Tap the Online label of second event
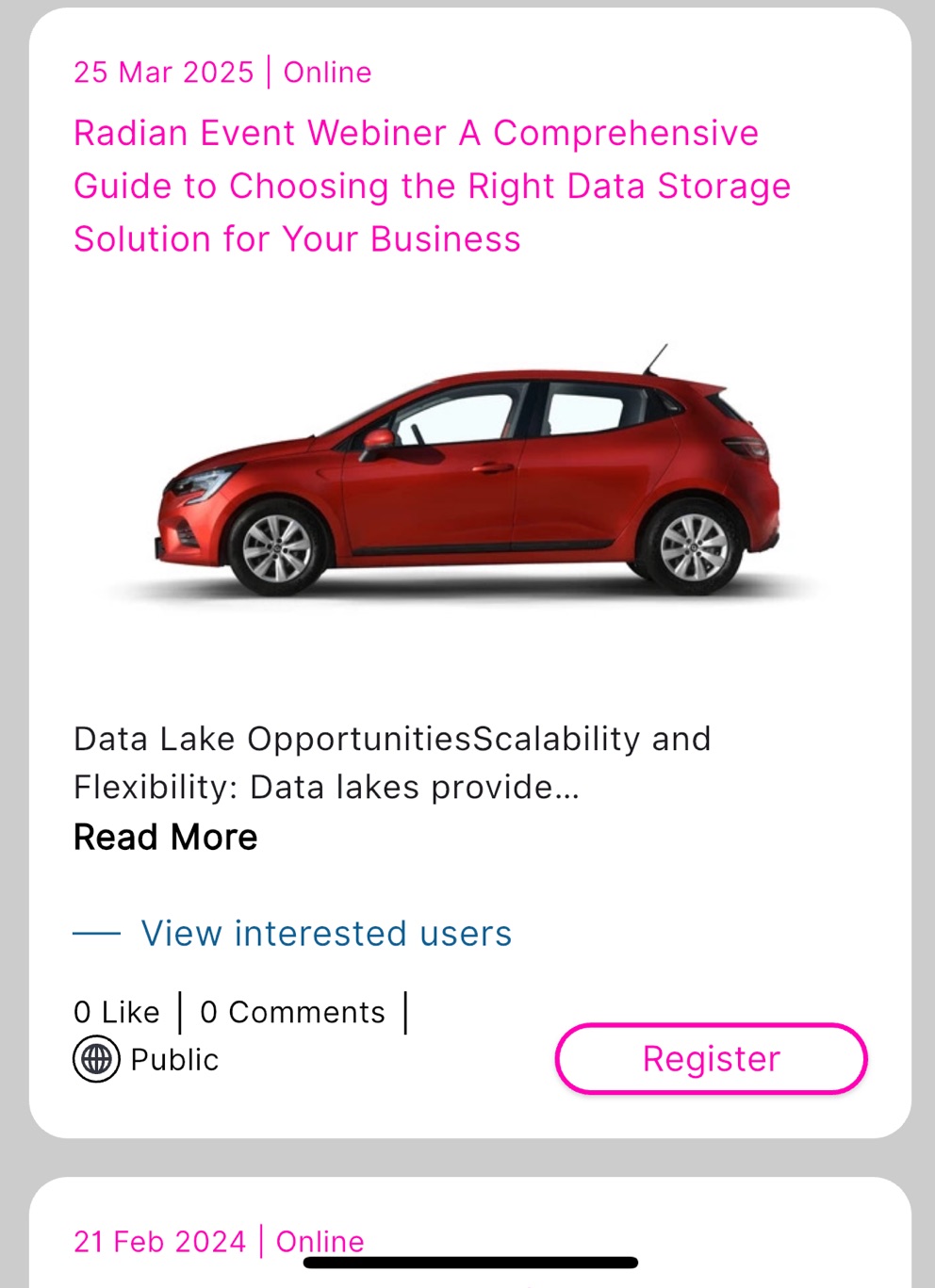 (320, 1242)
